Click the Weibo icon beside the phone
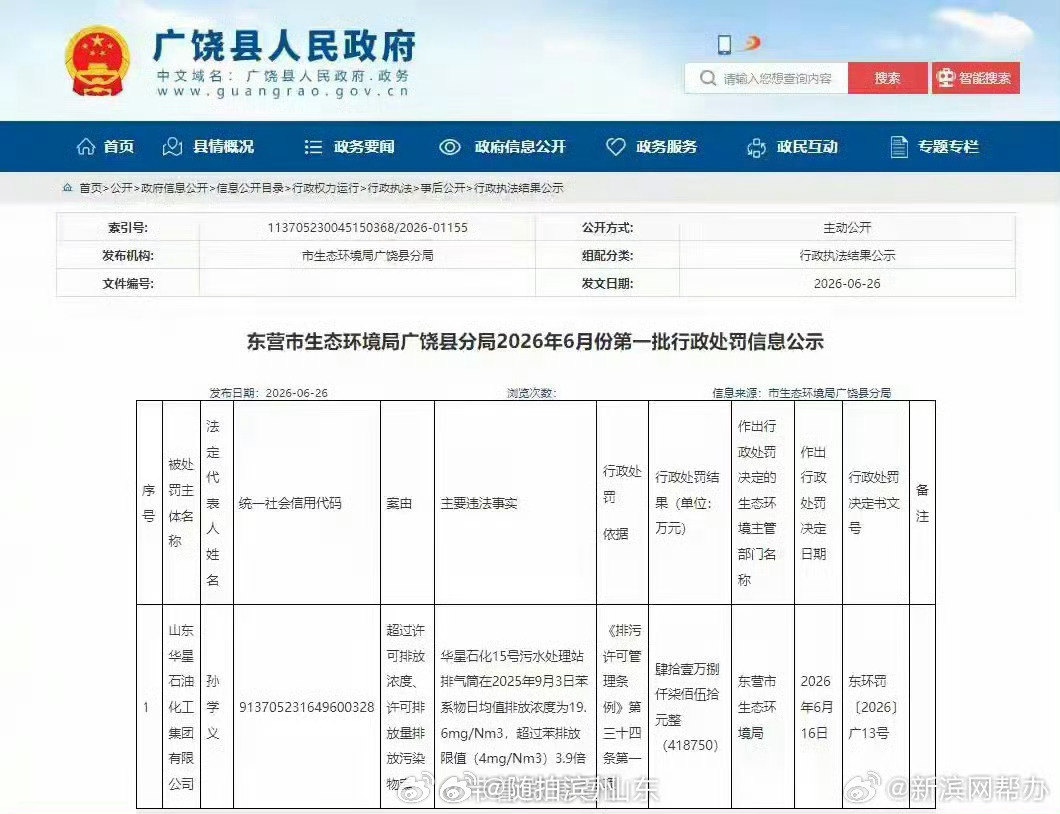Viewport: 1060px width, 814px height. [750, 44]
